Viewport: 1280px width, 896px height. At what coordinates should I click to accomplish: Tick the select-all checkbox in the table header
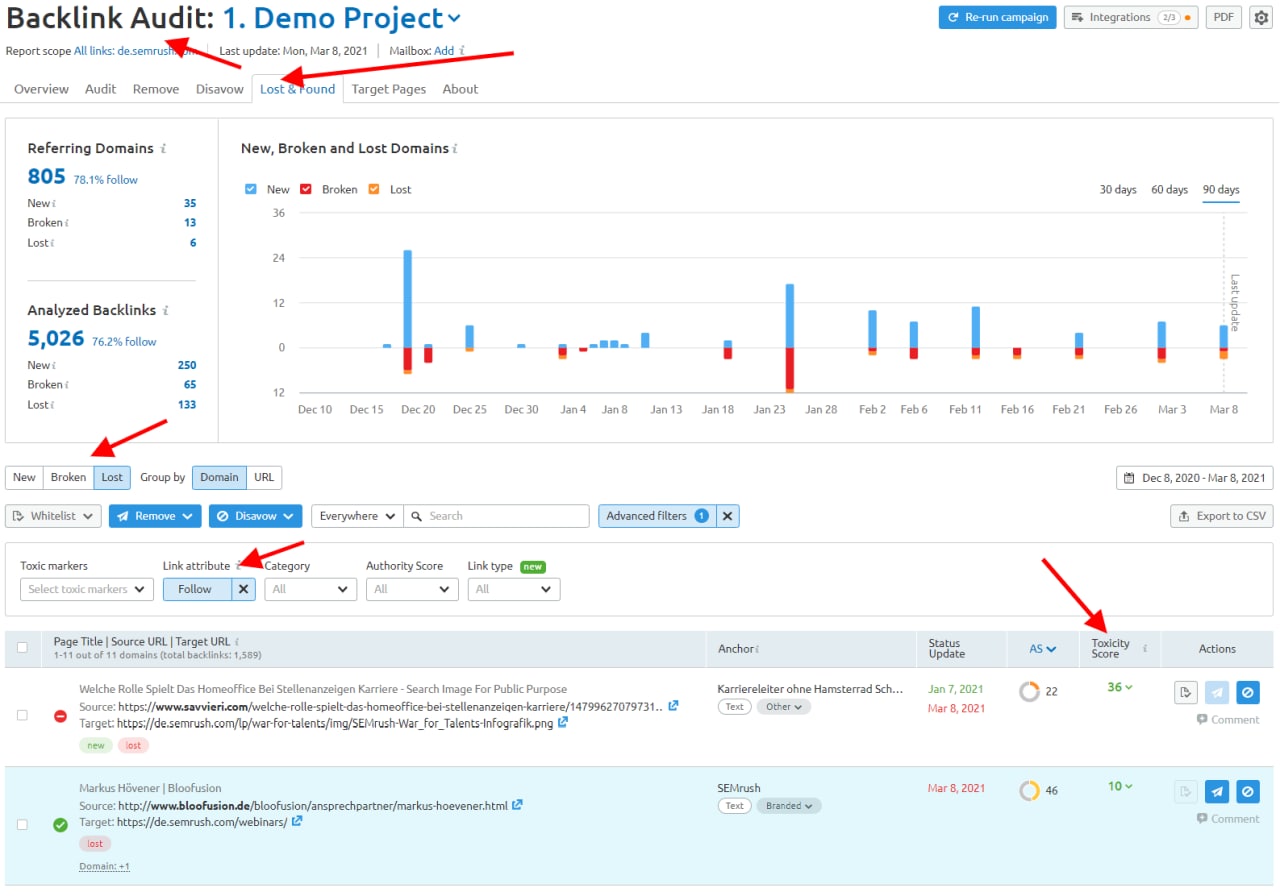(22, 648)
